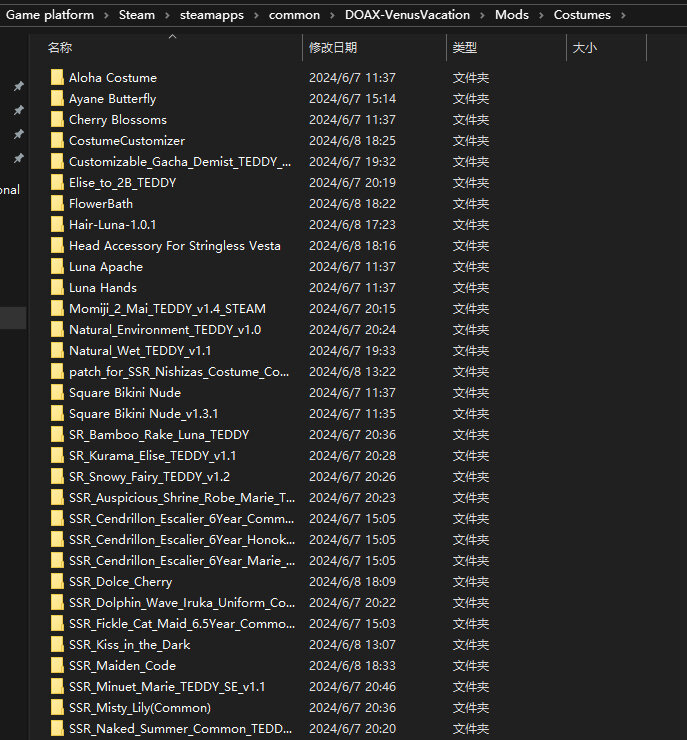
Task: Click the SR_Bamboo_Rake_Luna_TEDDY folder icon
Action: (57, 435)
